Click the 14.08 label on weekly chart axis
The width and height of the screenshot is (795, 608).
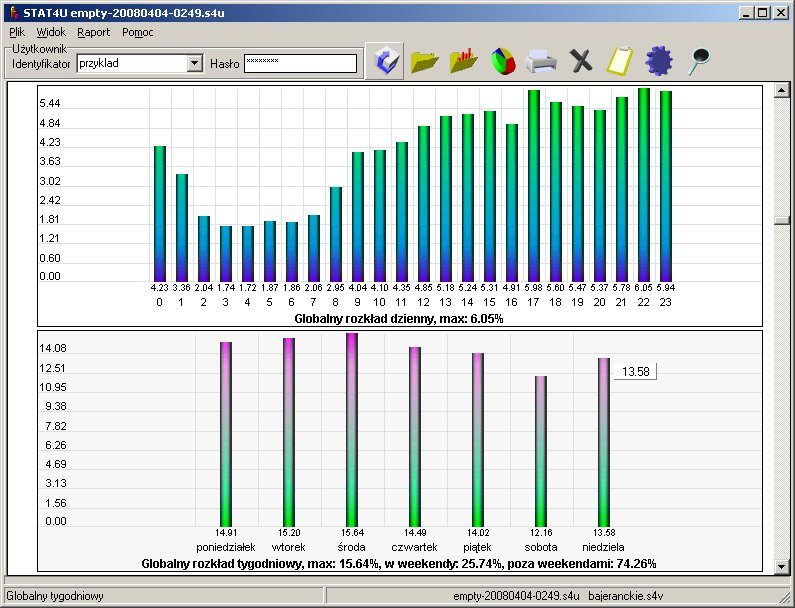(x=53, y=348)
